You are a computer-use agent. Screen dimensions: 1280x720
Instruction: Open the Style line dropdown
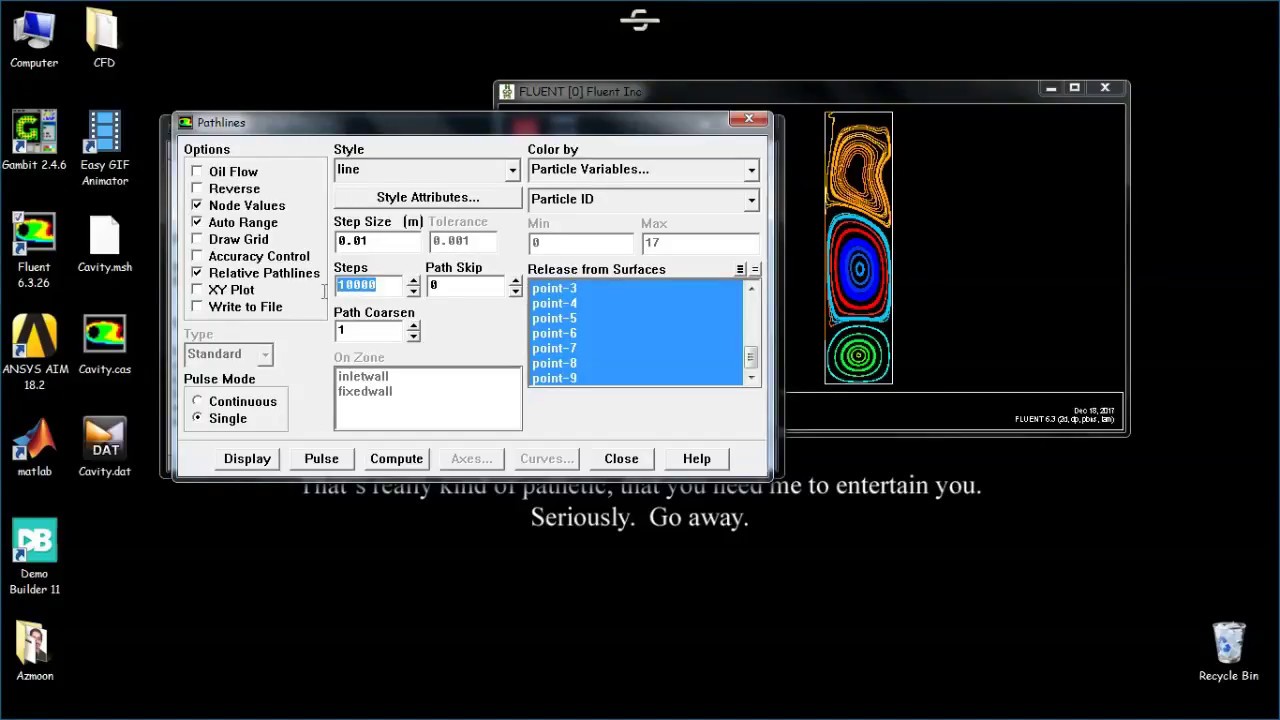coord(513,171)
